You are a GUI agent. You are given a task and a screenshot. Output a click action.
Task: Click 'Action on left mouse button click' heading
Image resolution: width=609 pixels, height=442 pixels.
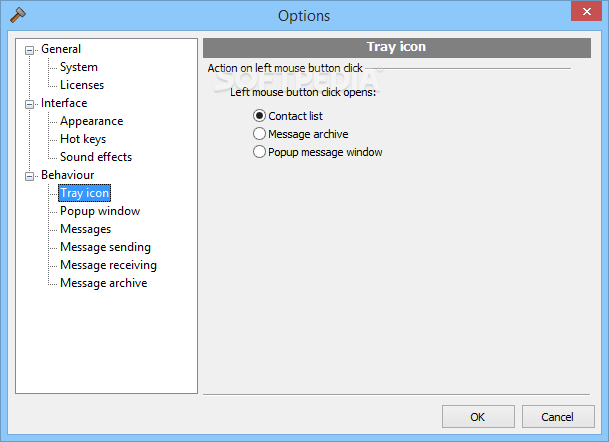[285, 68]
